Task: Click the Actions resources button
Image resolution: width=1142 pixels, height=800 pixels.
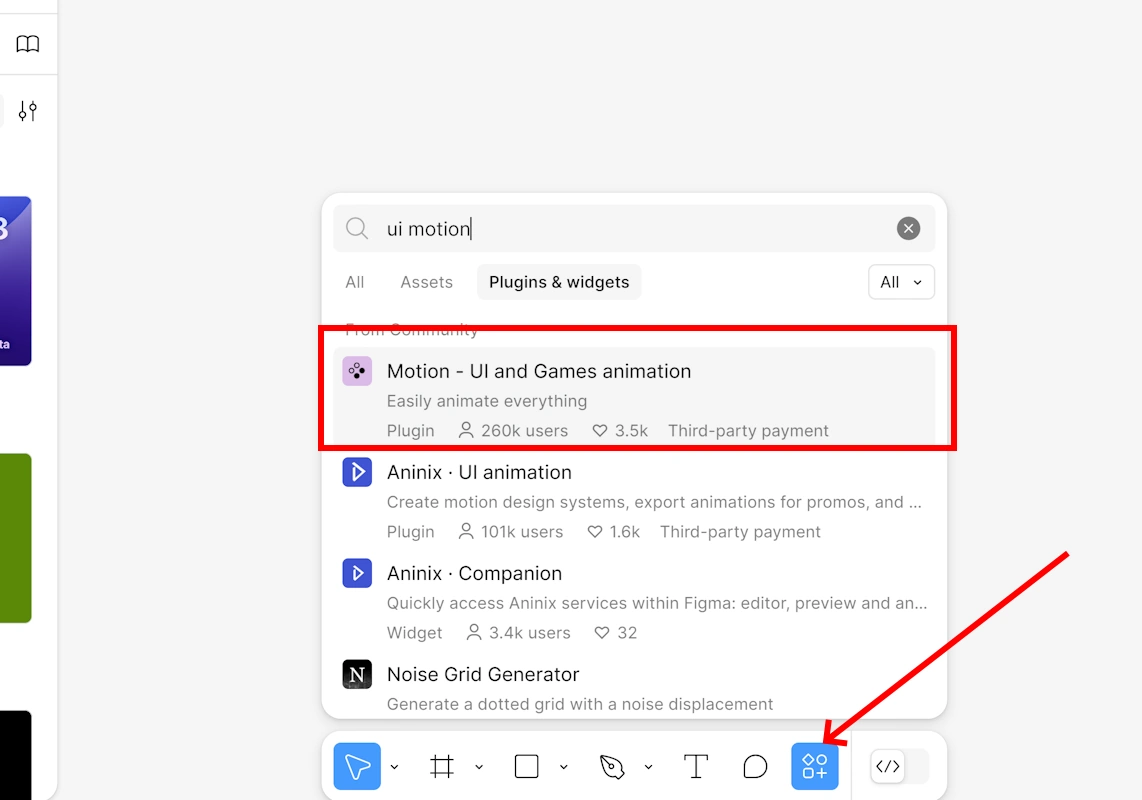Action: click(815, 766)
